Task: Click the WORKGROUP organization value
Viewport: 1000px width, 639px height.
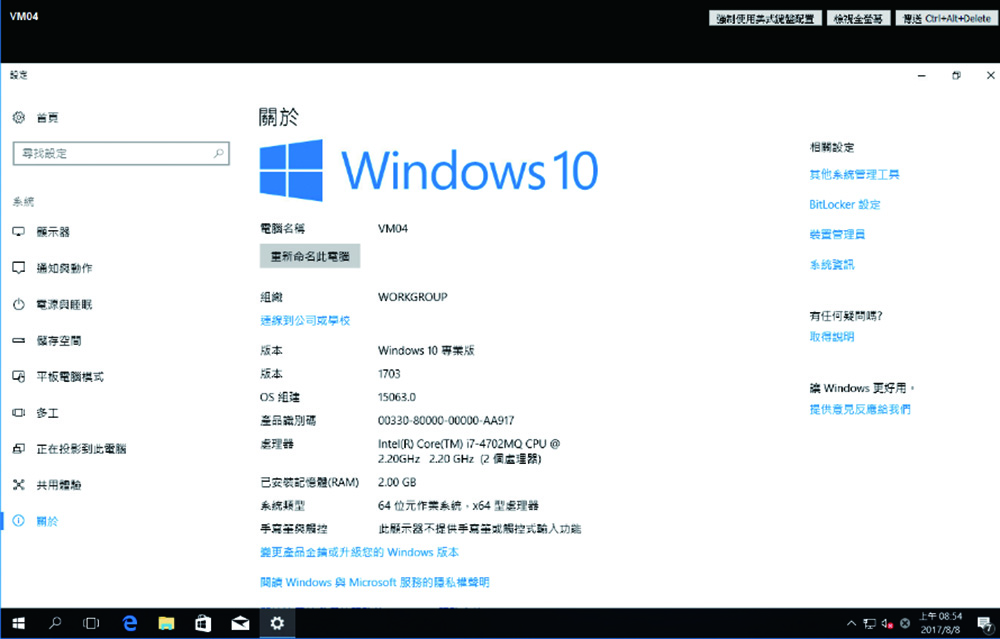Action: point(413,297)
